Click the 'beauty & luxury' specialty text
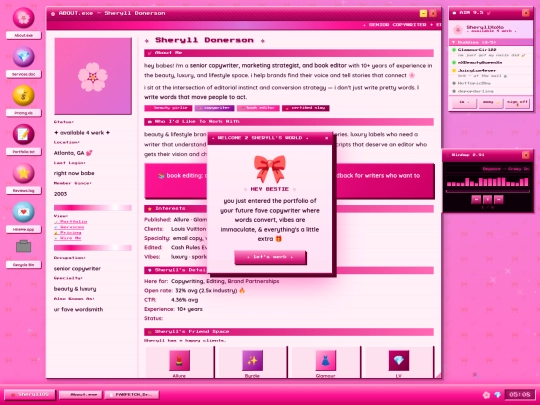Screen dimensions: 540x405 (75, 289)
